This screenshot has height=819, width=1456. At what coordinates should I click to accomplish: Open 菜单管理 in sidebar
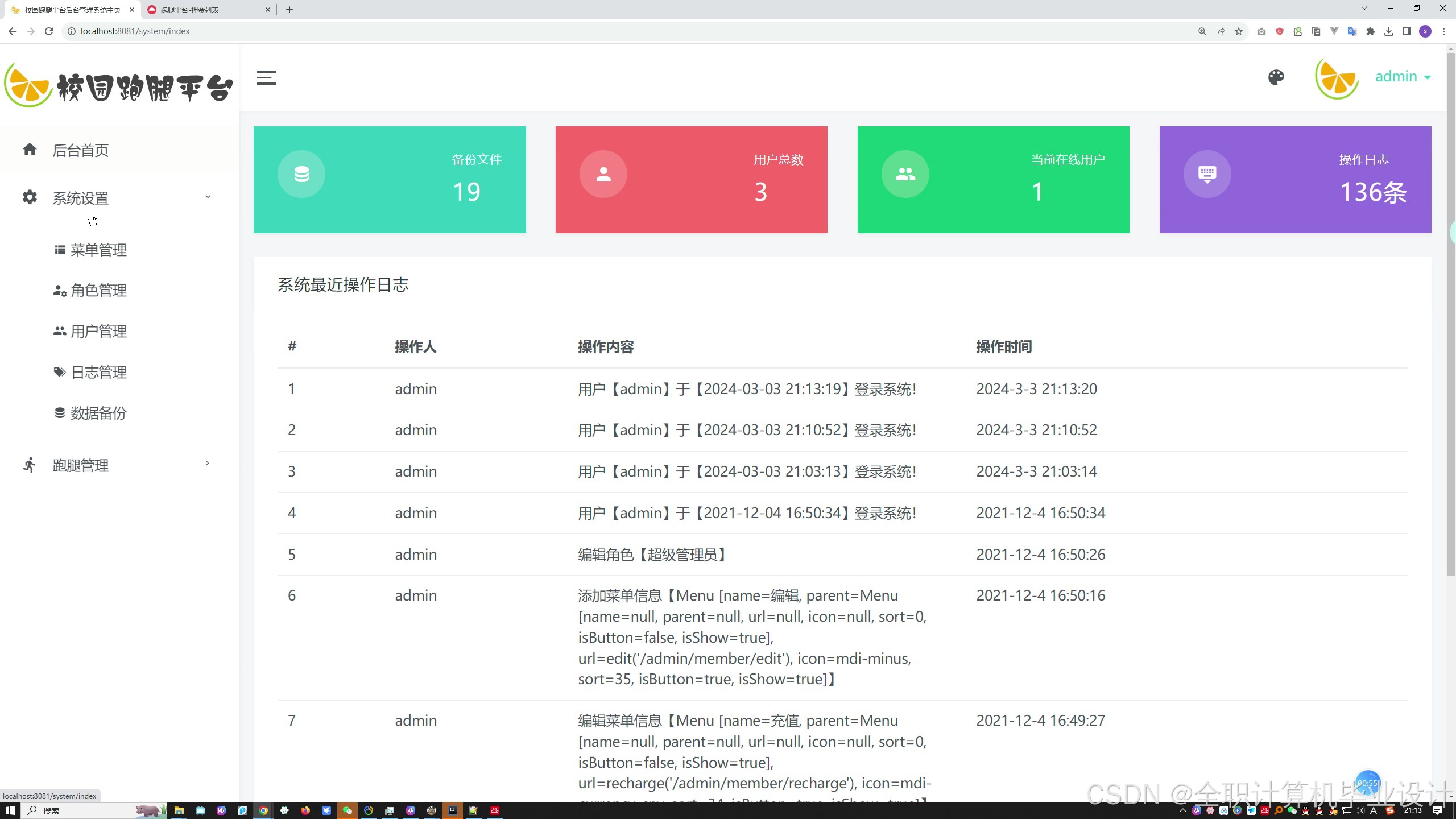click(x=98, y=250)
